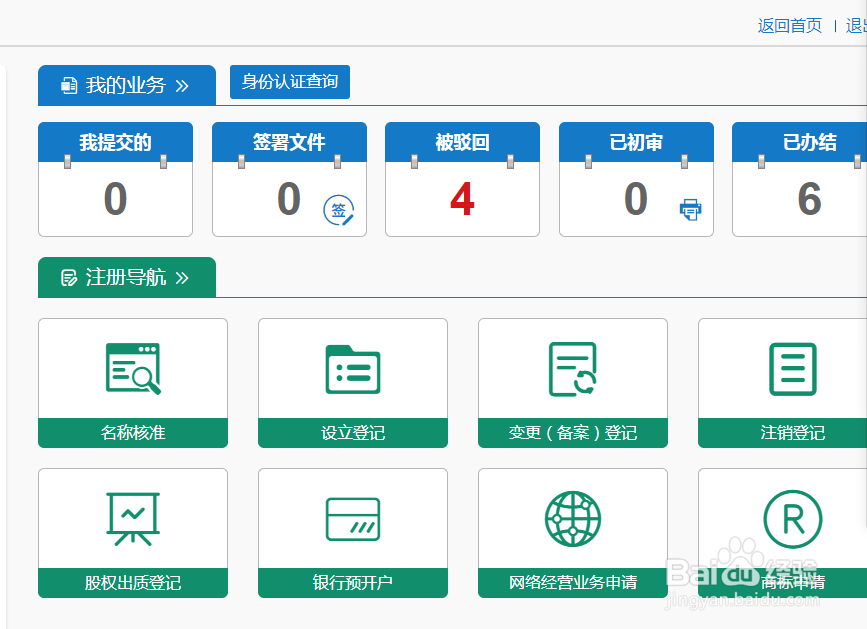Open 变更（备案）登记 registration icon
The image size is (867, 629).
coord(572,368)
